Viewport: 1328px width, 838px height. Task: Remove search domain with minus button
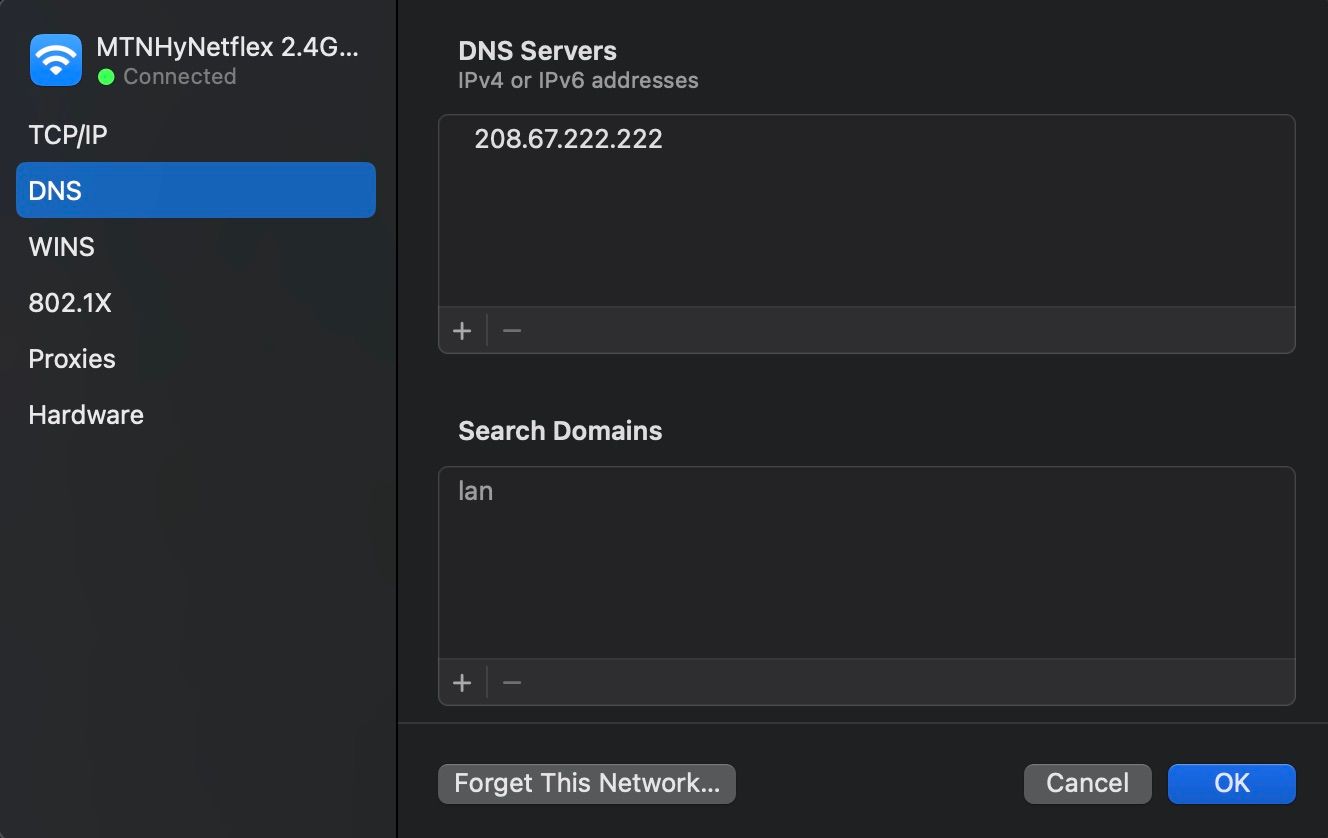tap(512, 683)
